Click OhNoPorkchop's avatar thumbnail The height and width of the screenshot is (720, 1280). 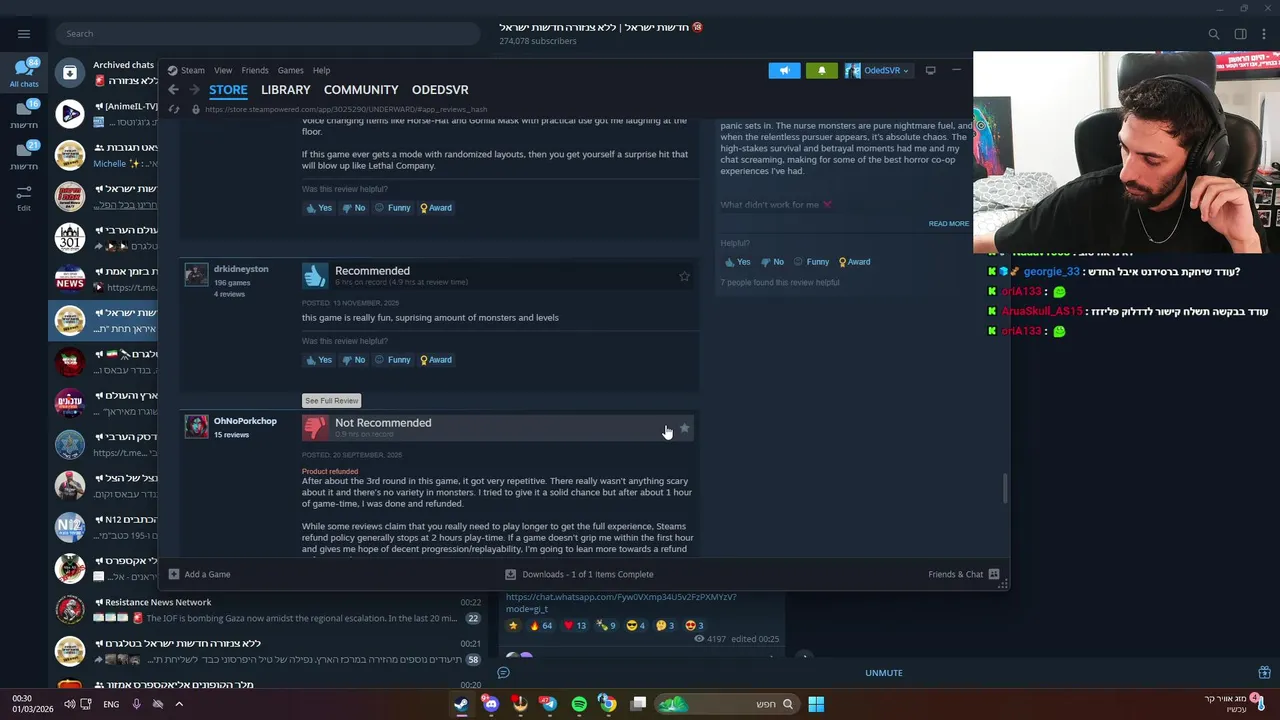coord(196,427)
